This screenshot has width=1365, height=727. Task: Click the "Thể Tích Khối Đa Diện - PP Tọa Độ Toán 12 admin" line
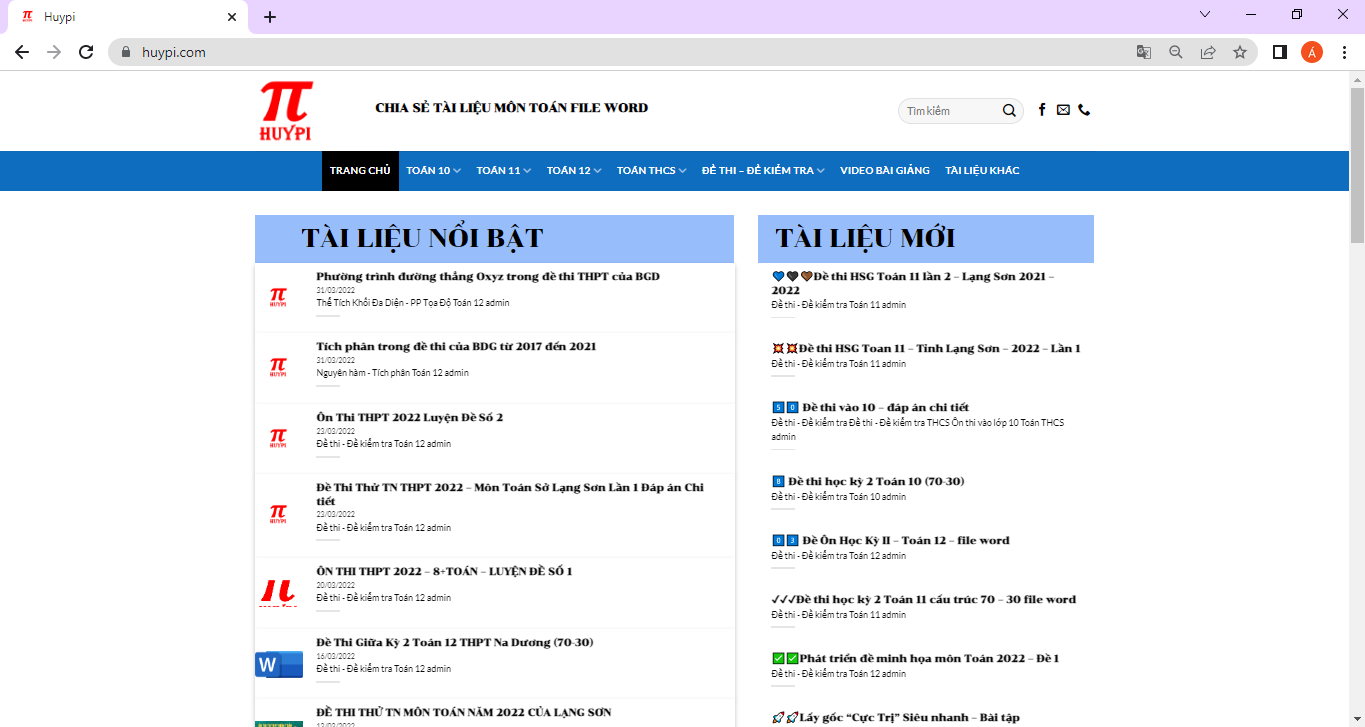(413, 303)
